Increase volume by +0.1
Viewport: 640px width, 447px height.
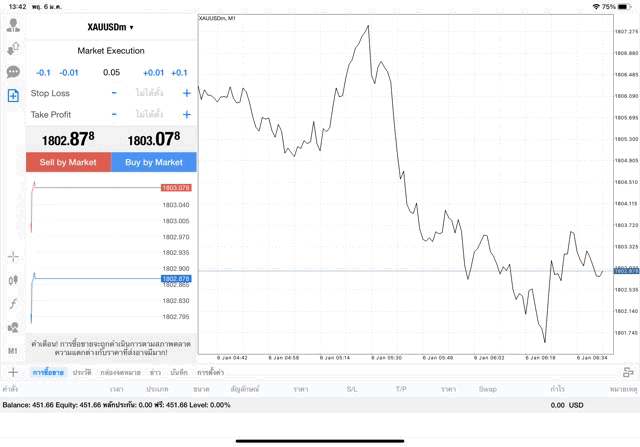(179, 73)
